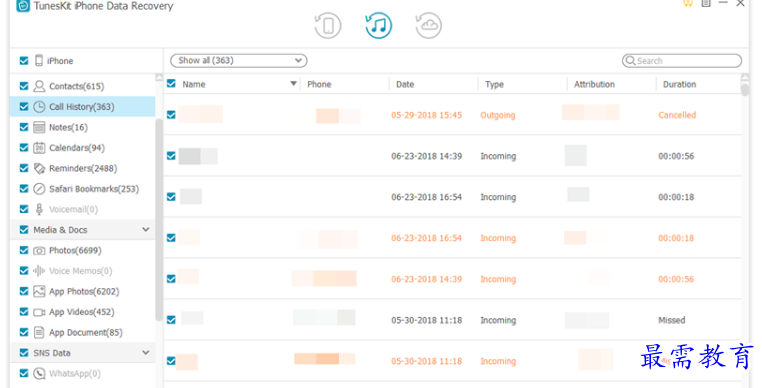Toggle the SNS Data checkbox
This screenshot has height=388, width=762.
[x=24, y=353]
